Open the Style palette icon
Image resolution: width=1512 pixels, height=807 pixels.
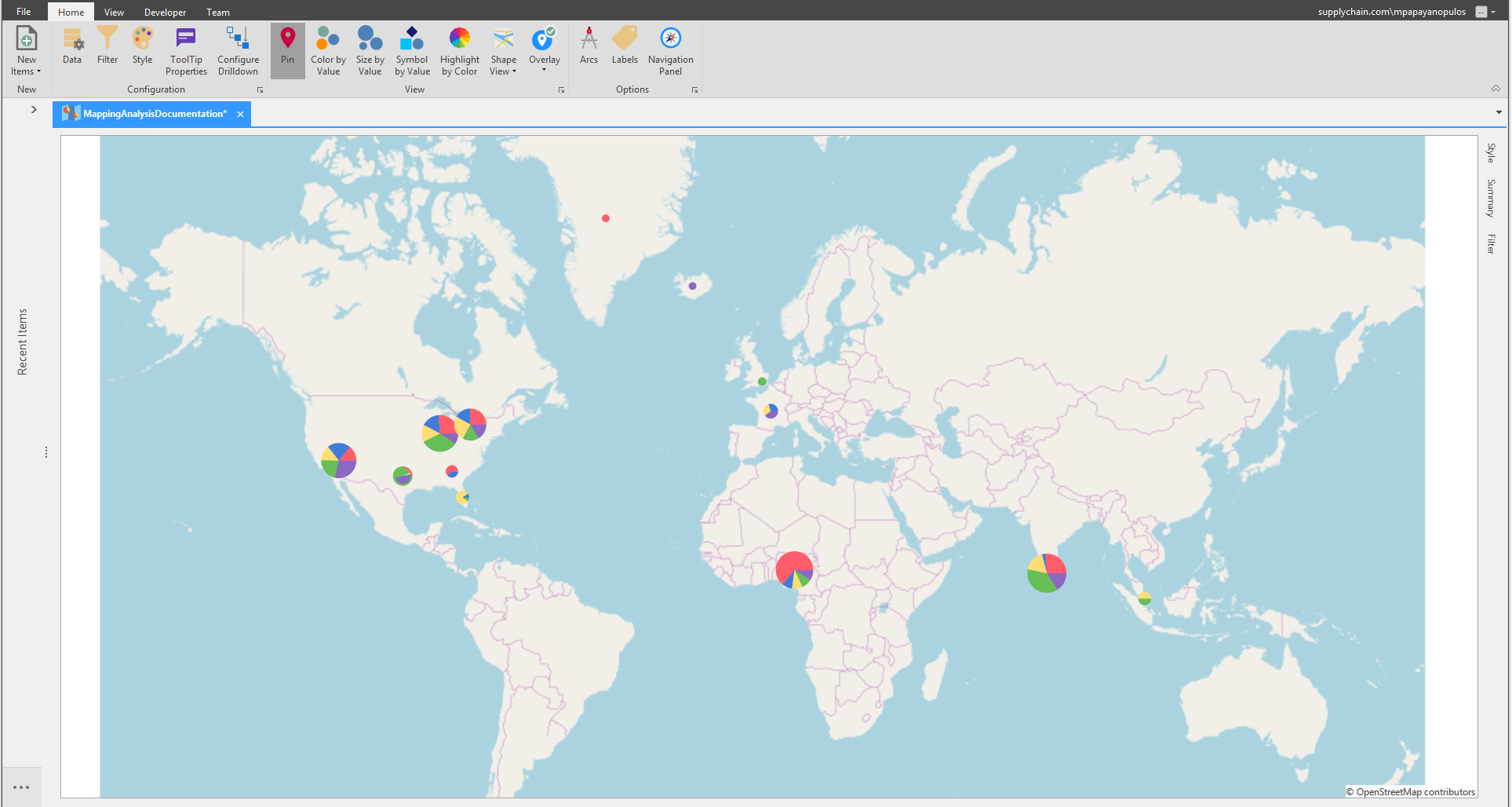click(142, 46)
